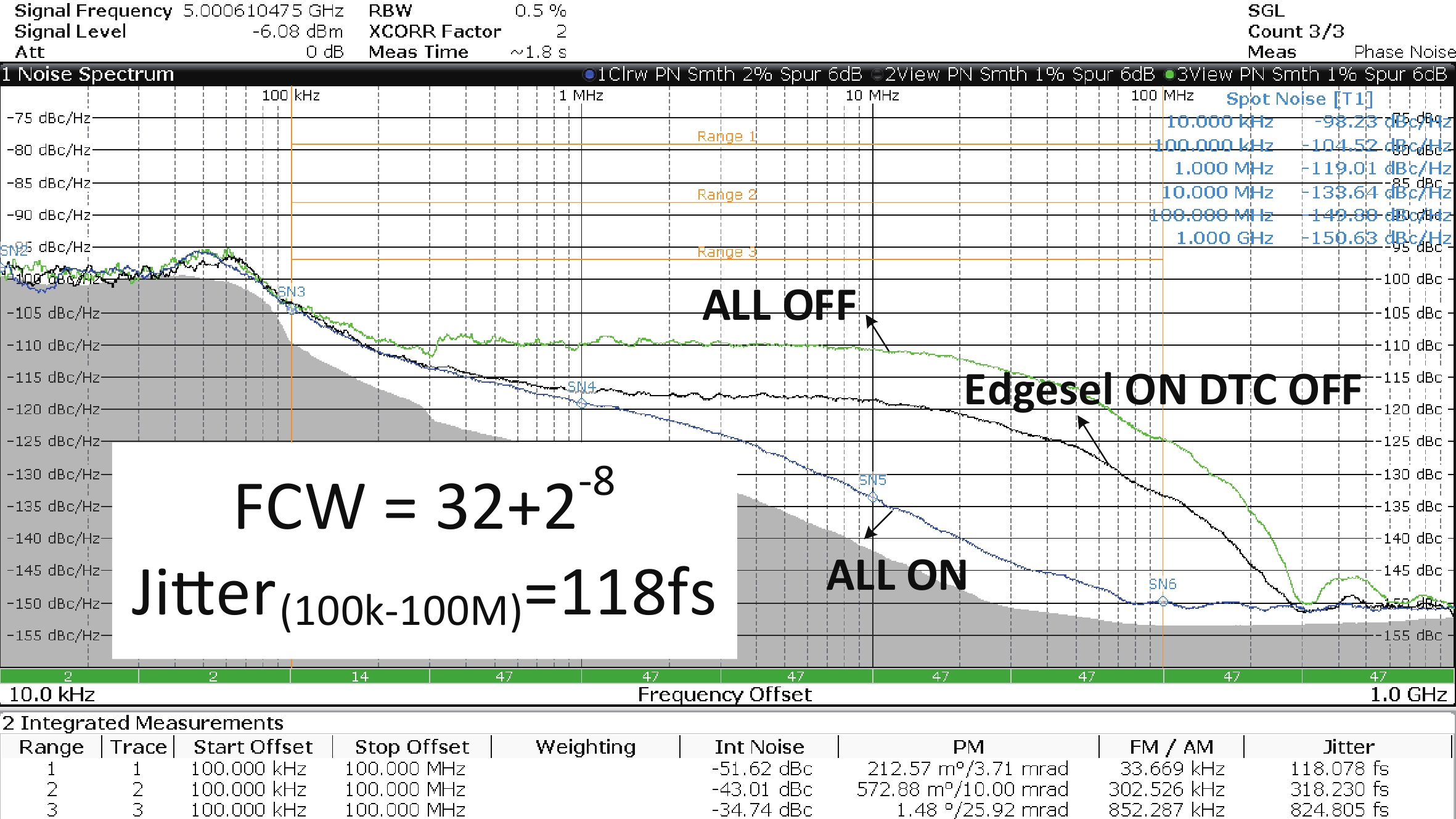Click the blue trace 1 Clrw indicator dot

click(x=589, y=75)
